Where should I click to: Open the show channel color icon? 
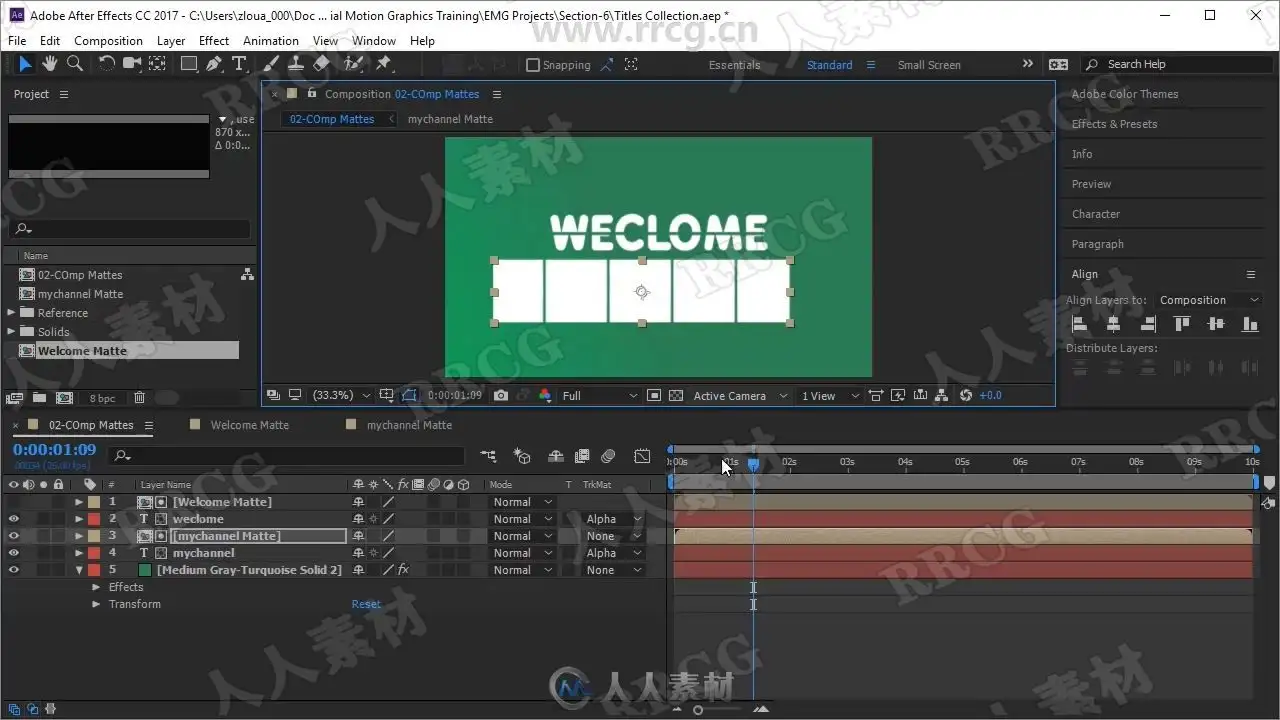pos(545,396)
